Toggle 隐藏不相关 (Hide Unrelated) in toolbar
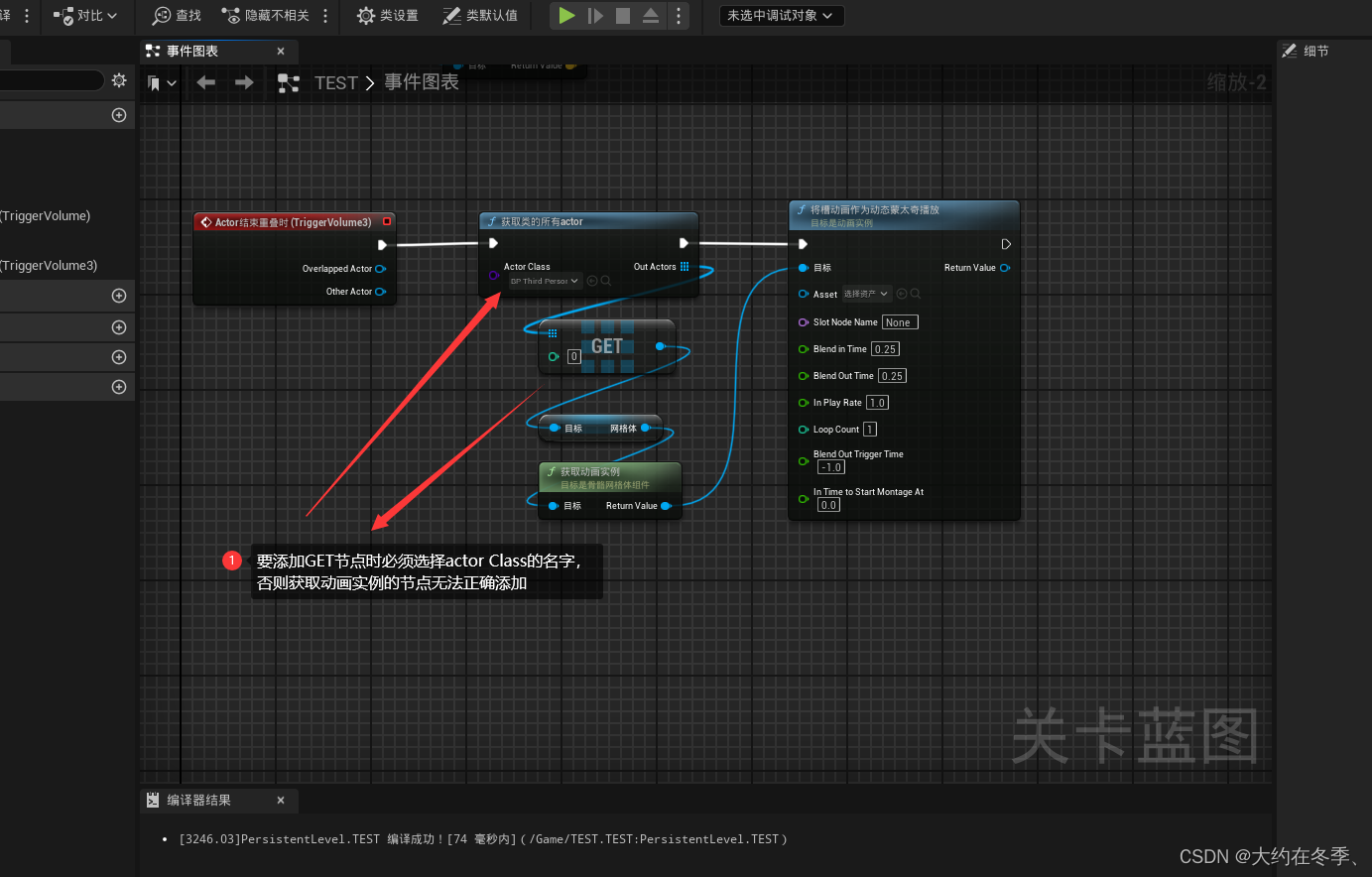The width and height of the screenshot is (1372, 877). pos(265,16)
